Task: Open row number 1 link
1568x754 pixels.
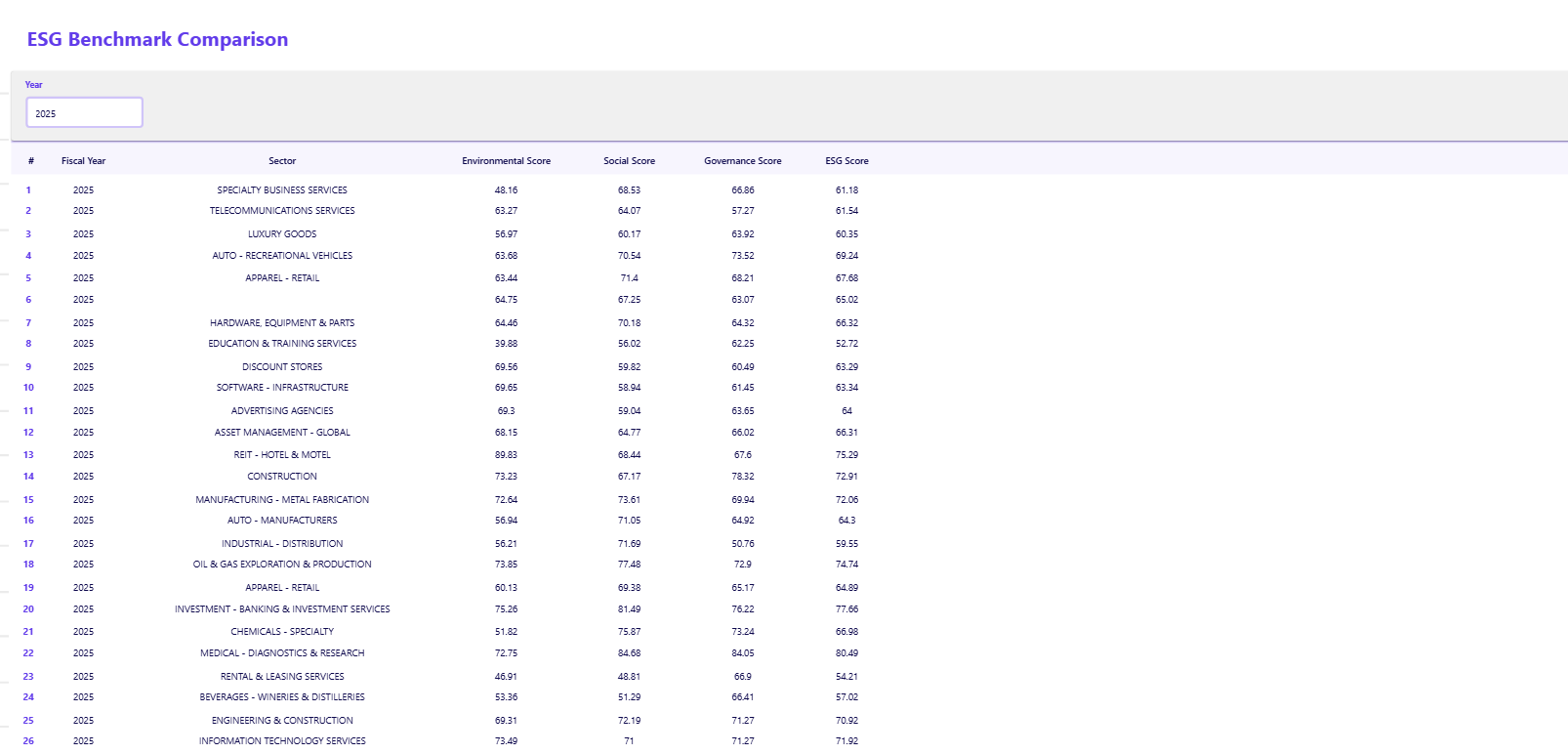Action: point(28,190)
